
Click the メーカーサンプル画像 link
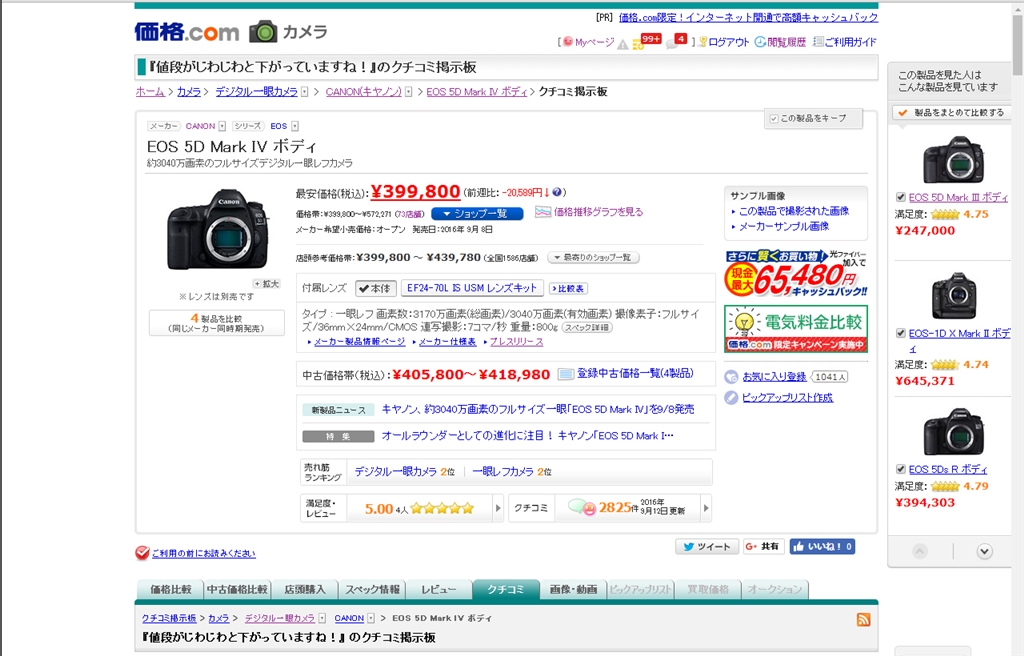784,227
